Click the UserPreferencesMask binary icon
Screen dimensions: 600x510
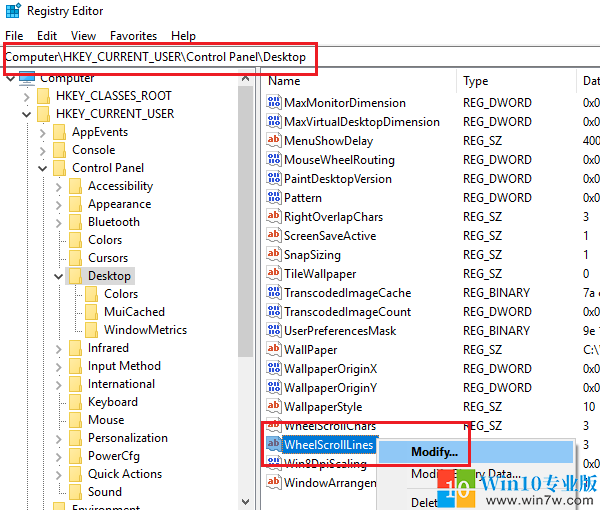pyautogui.click(x=274, y=330)
